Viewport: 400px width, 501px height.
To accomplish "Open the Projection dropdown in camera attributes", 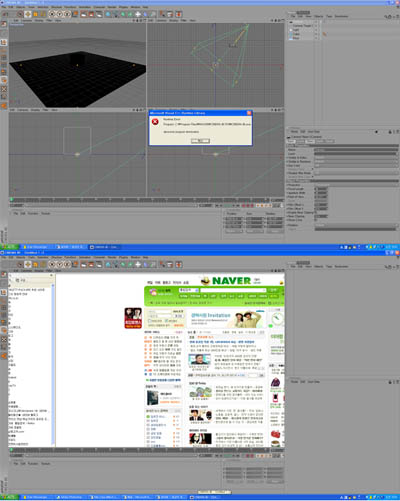I will click(x=356, y=185).
